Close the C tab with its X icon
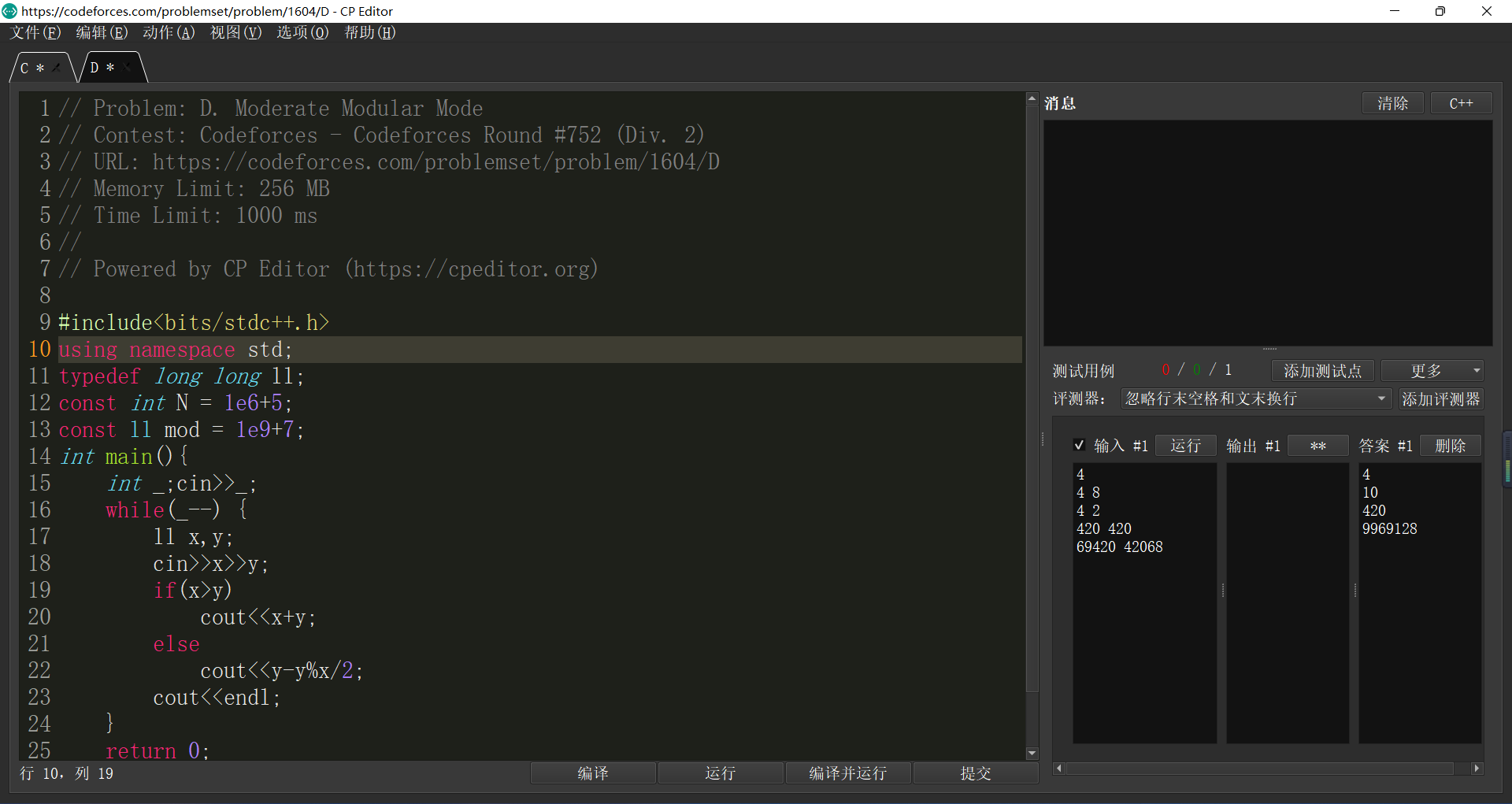This screenshot has width=1512, height=804. (57, 68)
